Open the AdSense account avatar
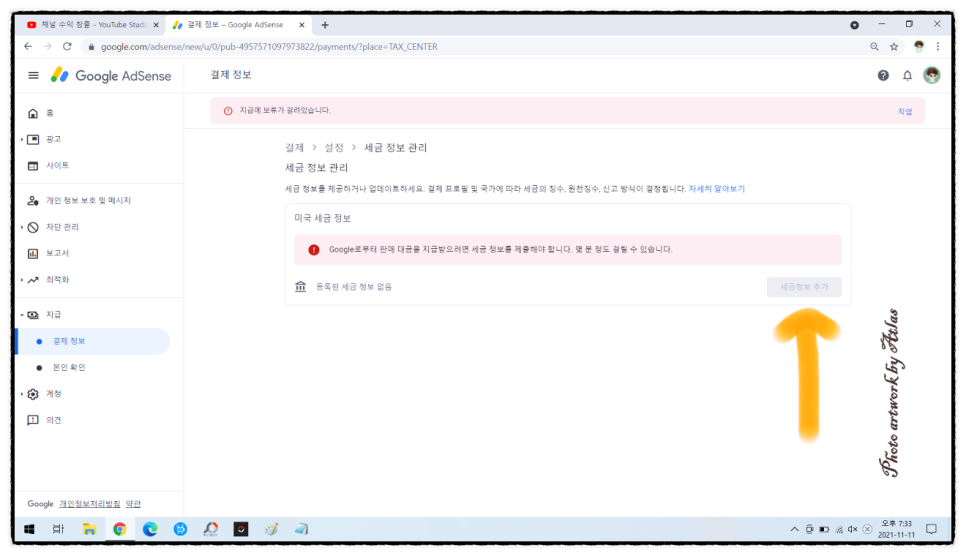This screenshot has height=556, width=966. pyautogui.click(x=932, y=75)
